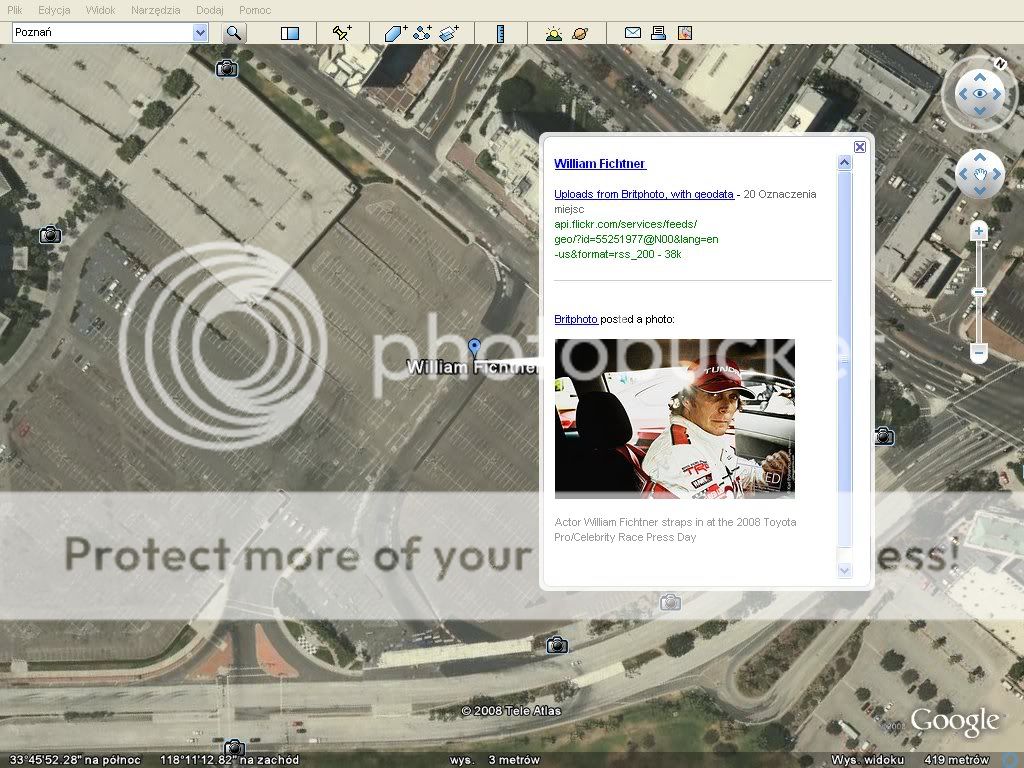The image size is (1024, 768).
Task: Open the Widok menu
Action: tap(100, 10)
